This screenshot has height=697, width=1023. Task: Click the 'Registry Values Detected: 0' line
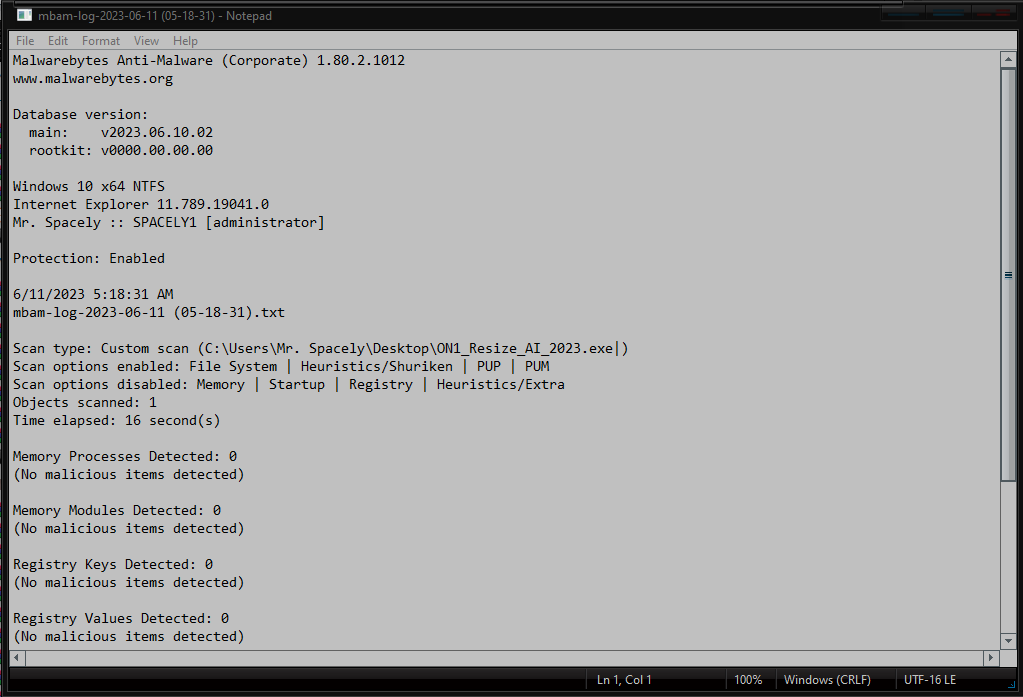click(121, 619)
